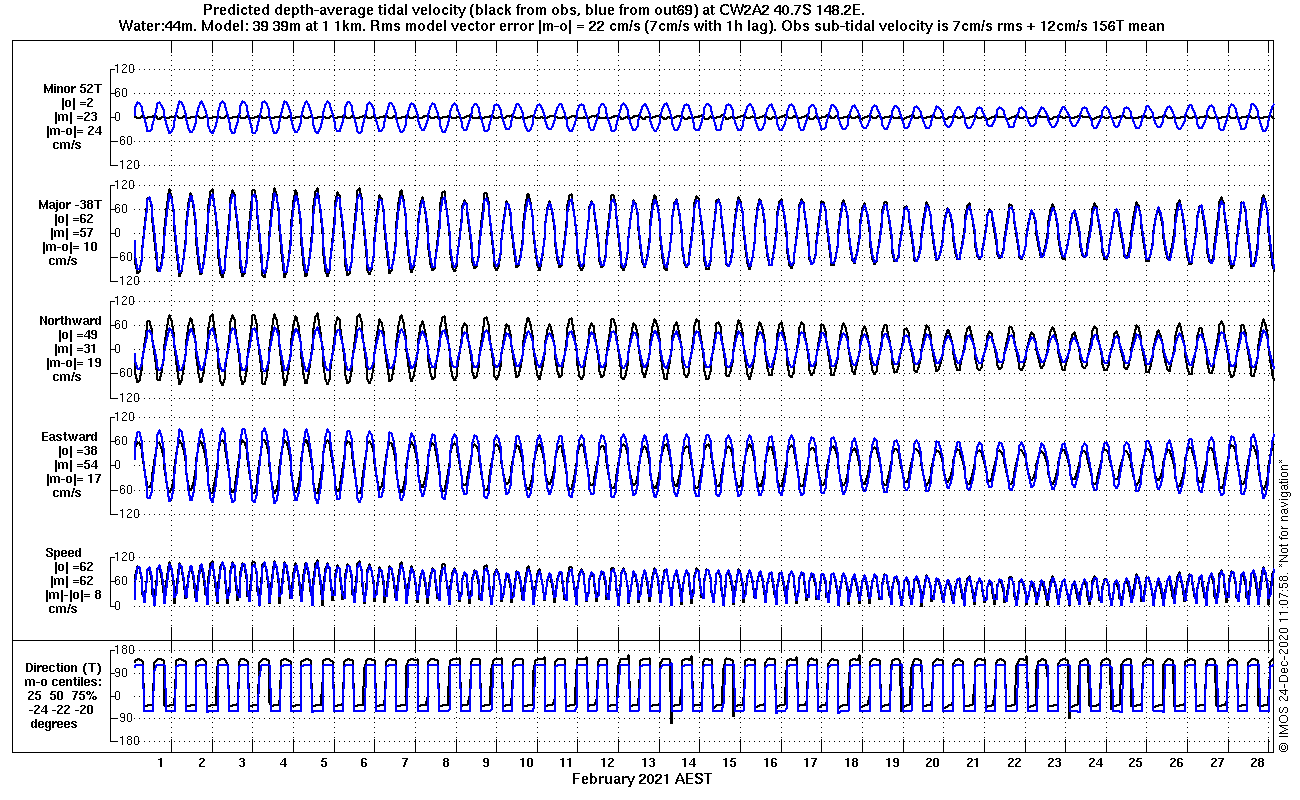Click the '120' top tick of the Minor panel
Viewport: 1300px width, 800px height.
click(x=126, y=69)
